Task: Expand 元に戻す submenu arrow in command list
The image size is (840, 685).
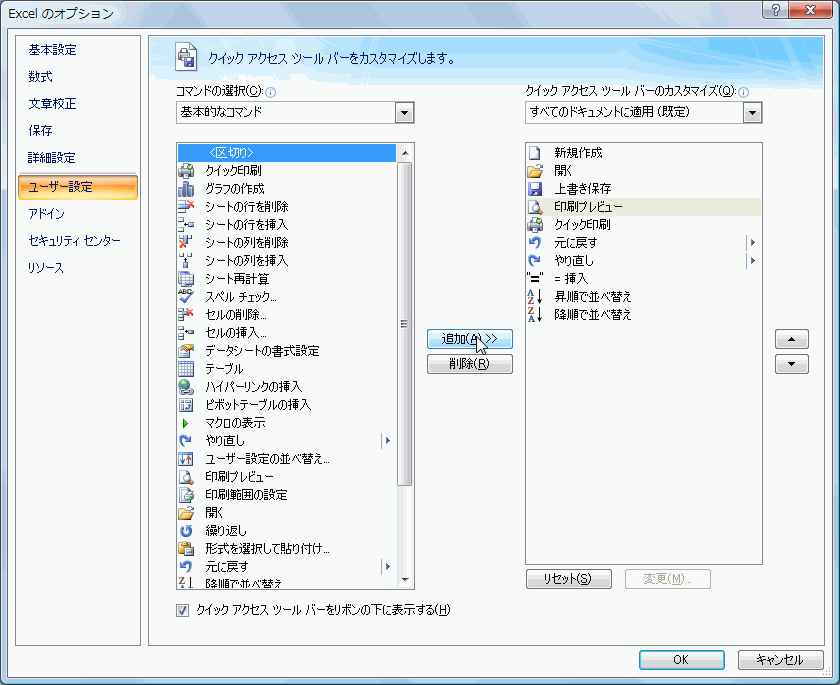Action: [388, 567]
